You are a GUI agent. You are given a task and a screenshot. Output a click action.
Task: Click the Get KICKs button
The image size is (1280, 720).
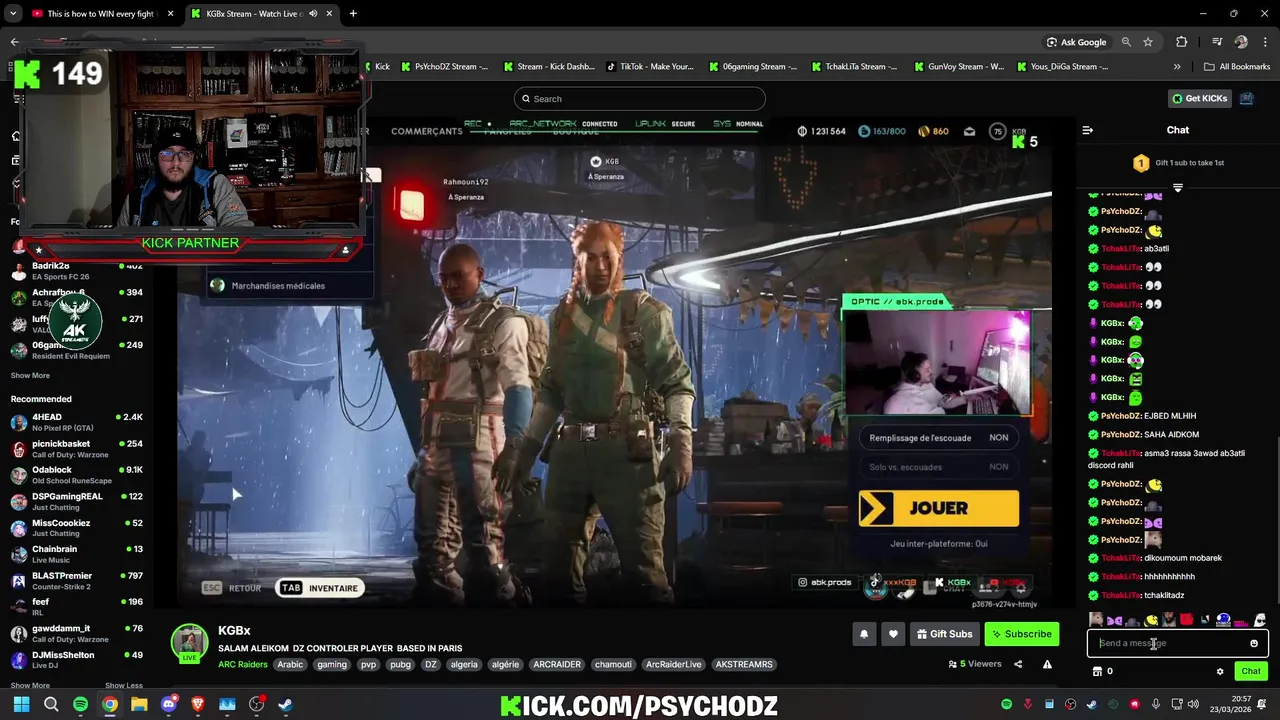point(1199,98)
